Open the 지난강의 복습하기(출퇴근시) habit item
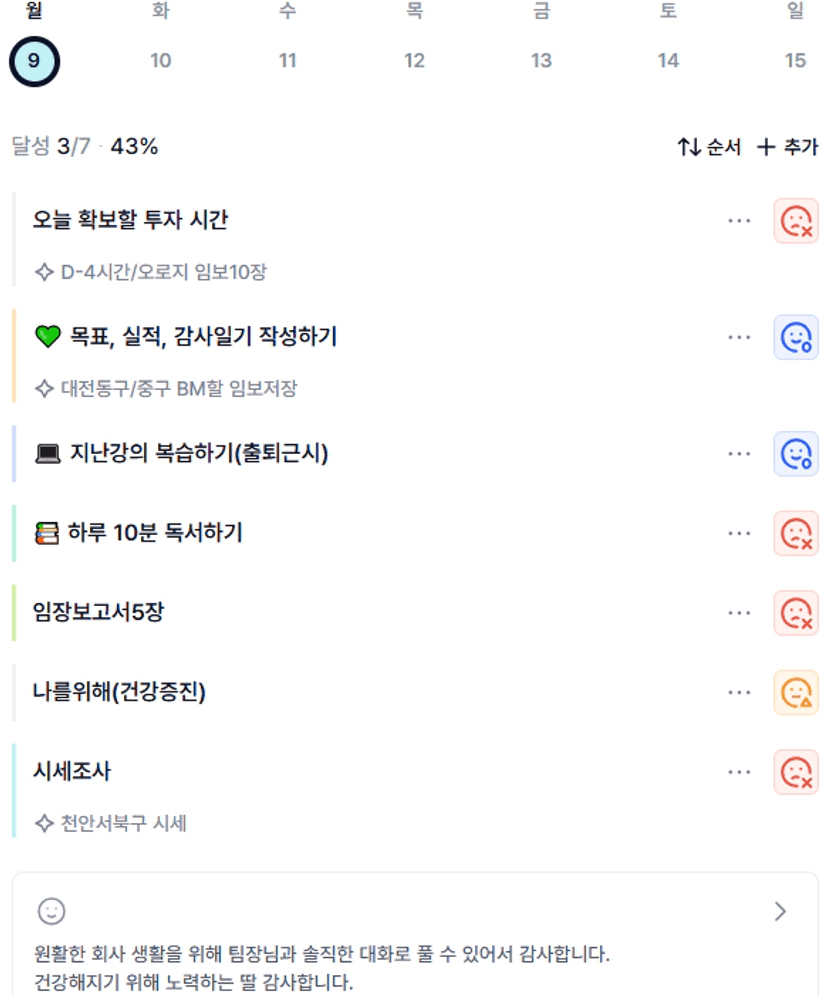 tap(199, 454)
